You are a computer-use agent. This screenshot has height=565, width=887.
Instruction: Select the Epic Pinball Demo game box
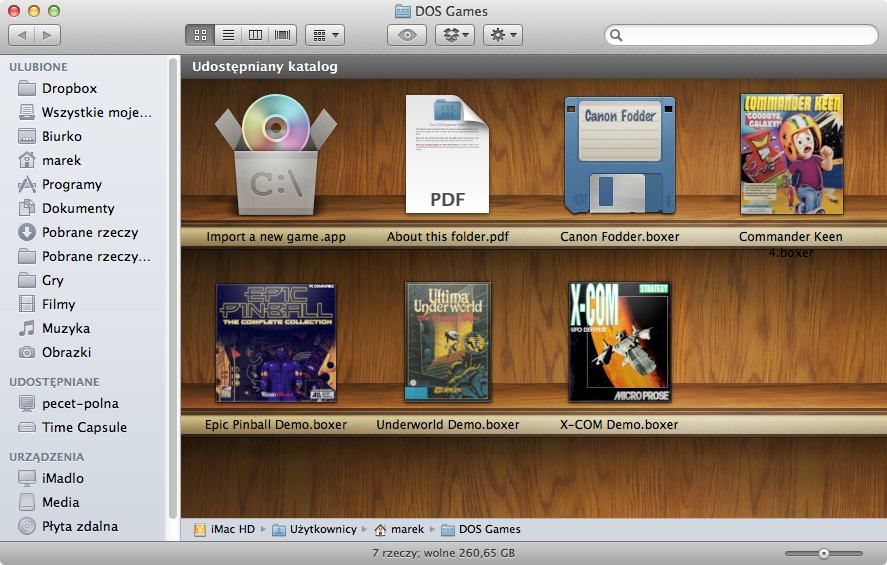275,342
